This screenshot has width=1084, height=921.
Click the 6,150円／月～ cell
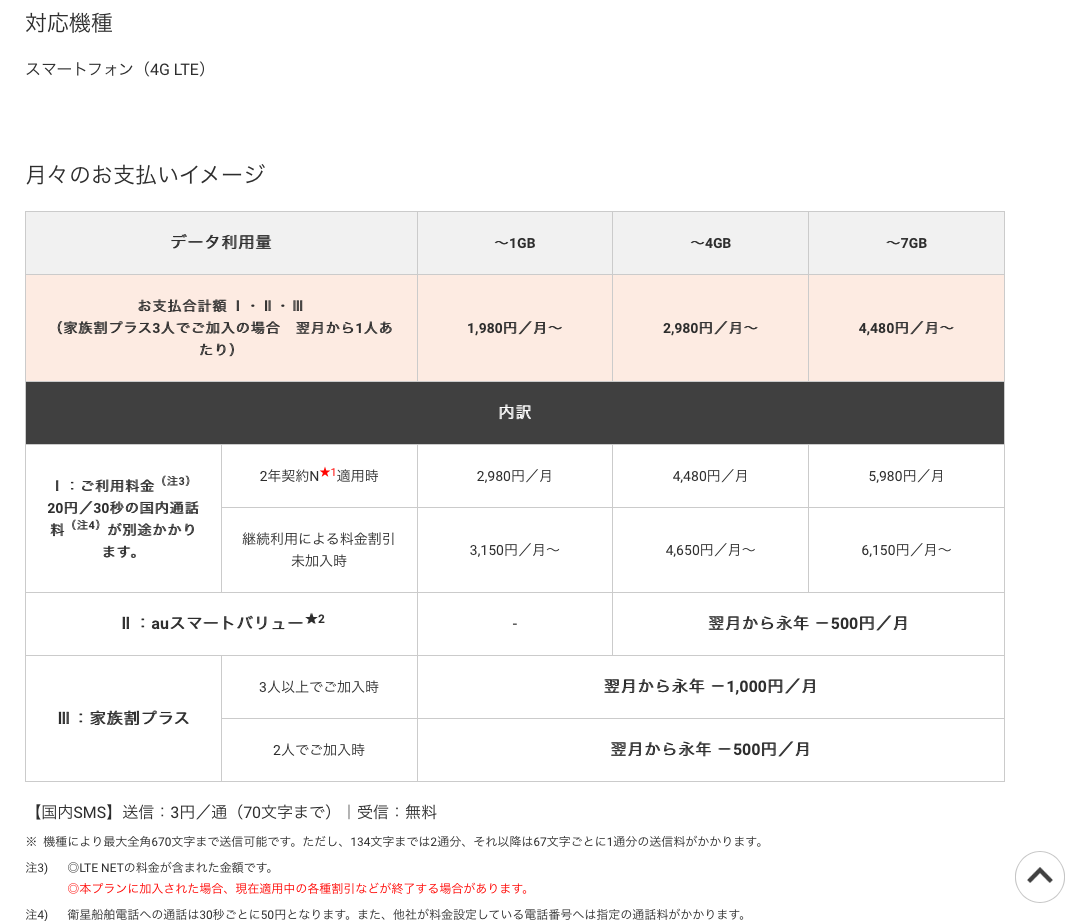906,550
